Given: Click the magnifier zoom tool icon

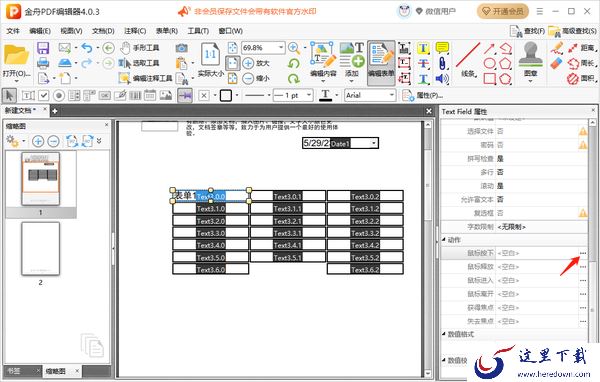Looking at the screenshot, I should coord(293,48).
